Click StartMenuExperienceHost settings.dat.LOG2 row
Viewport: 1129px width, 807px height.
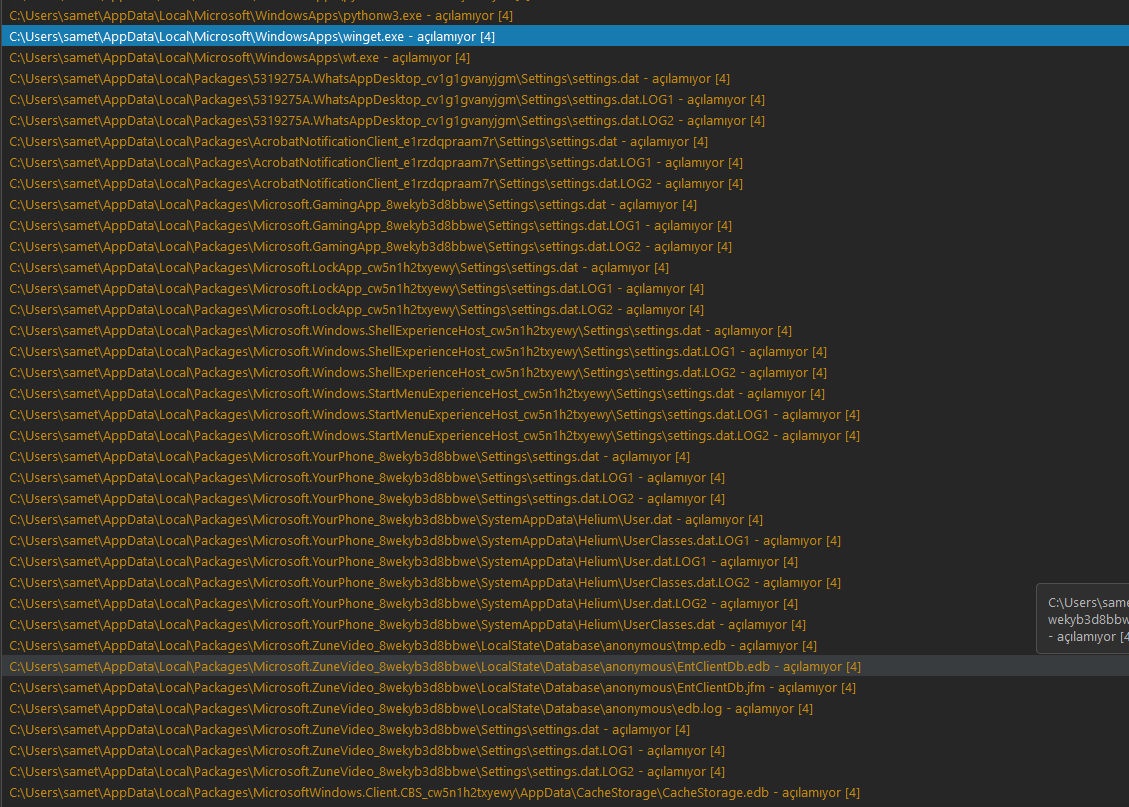(564, 436)
